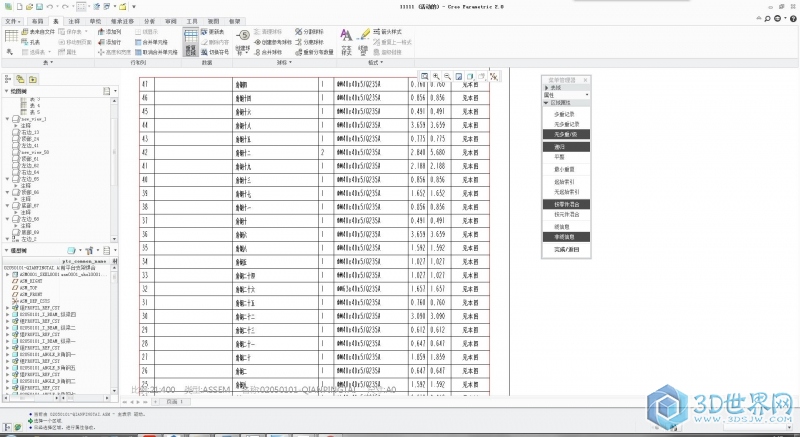Toggle 最小重复 in menu manager
The width and height of the screenshot is (800, 437).
point(566,169)
